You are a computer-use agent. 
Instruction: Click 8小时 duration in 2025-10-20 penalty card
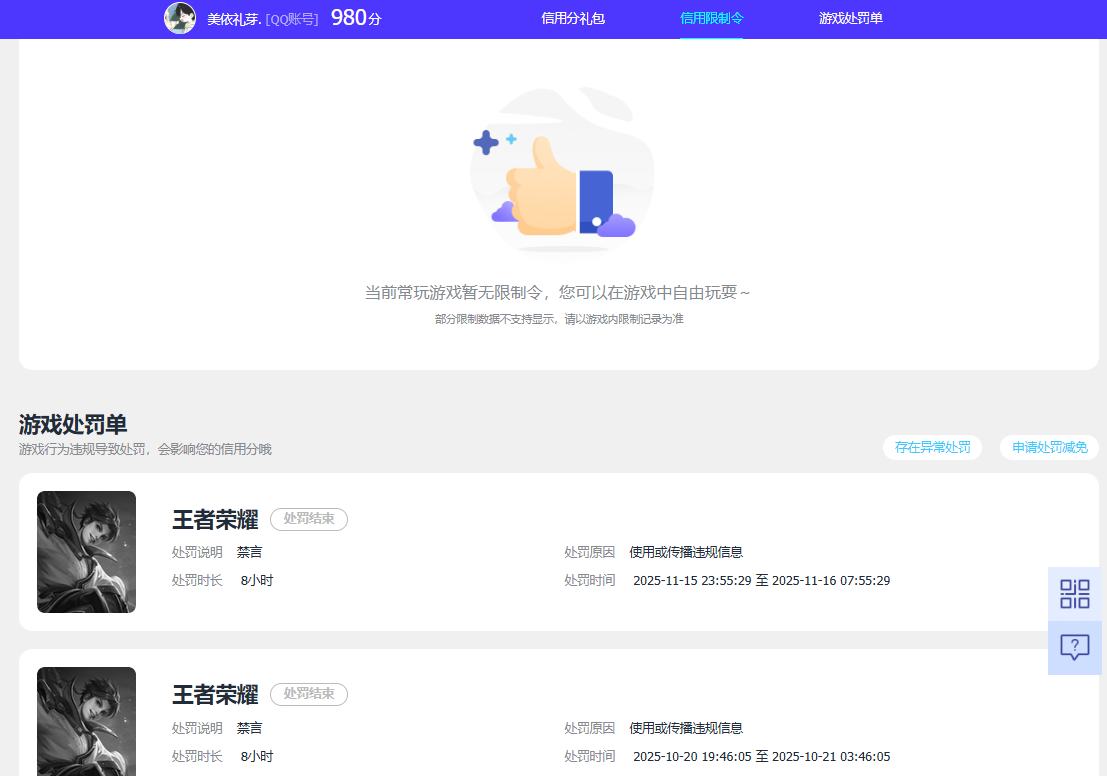[x=257, y=756]
